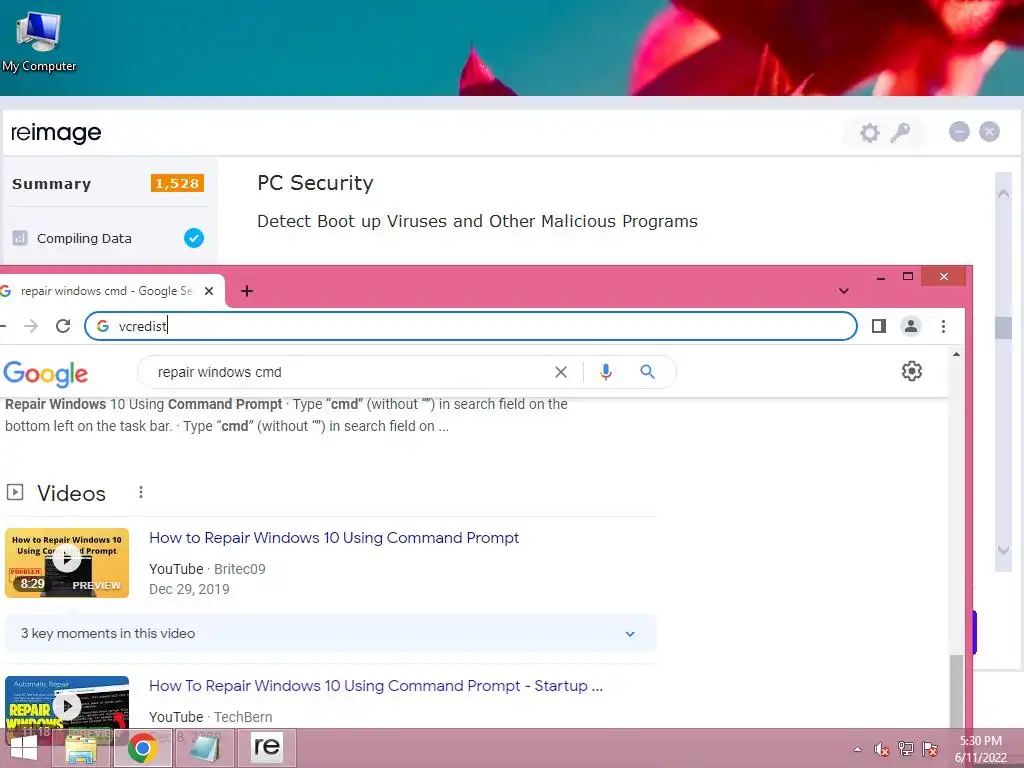This screenshot has width=1024, height=768.
Task: Click the 'PC Security' heading in Reimage
Action: click(315, 183)
